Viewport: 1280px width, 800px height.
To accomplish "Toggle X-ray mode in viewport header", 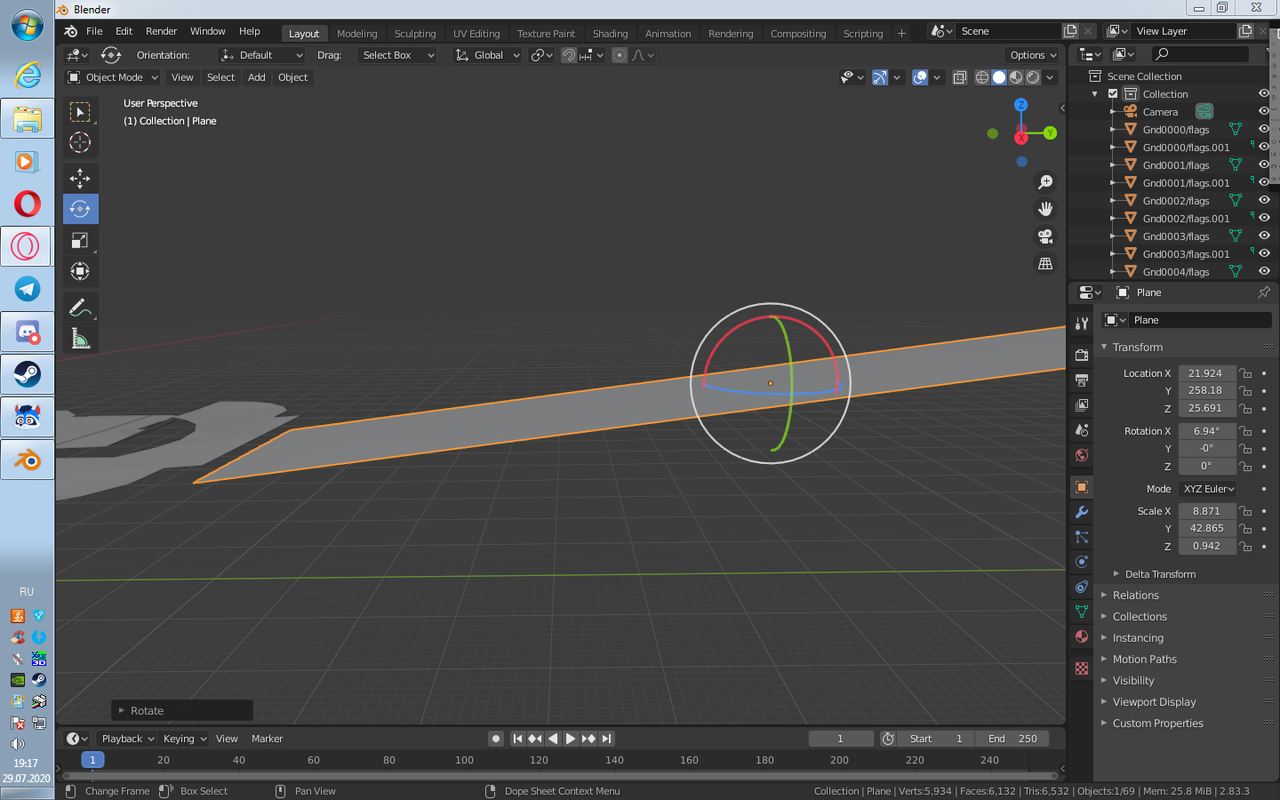I will pyautogui.click(x=959, y=77).
